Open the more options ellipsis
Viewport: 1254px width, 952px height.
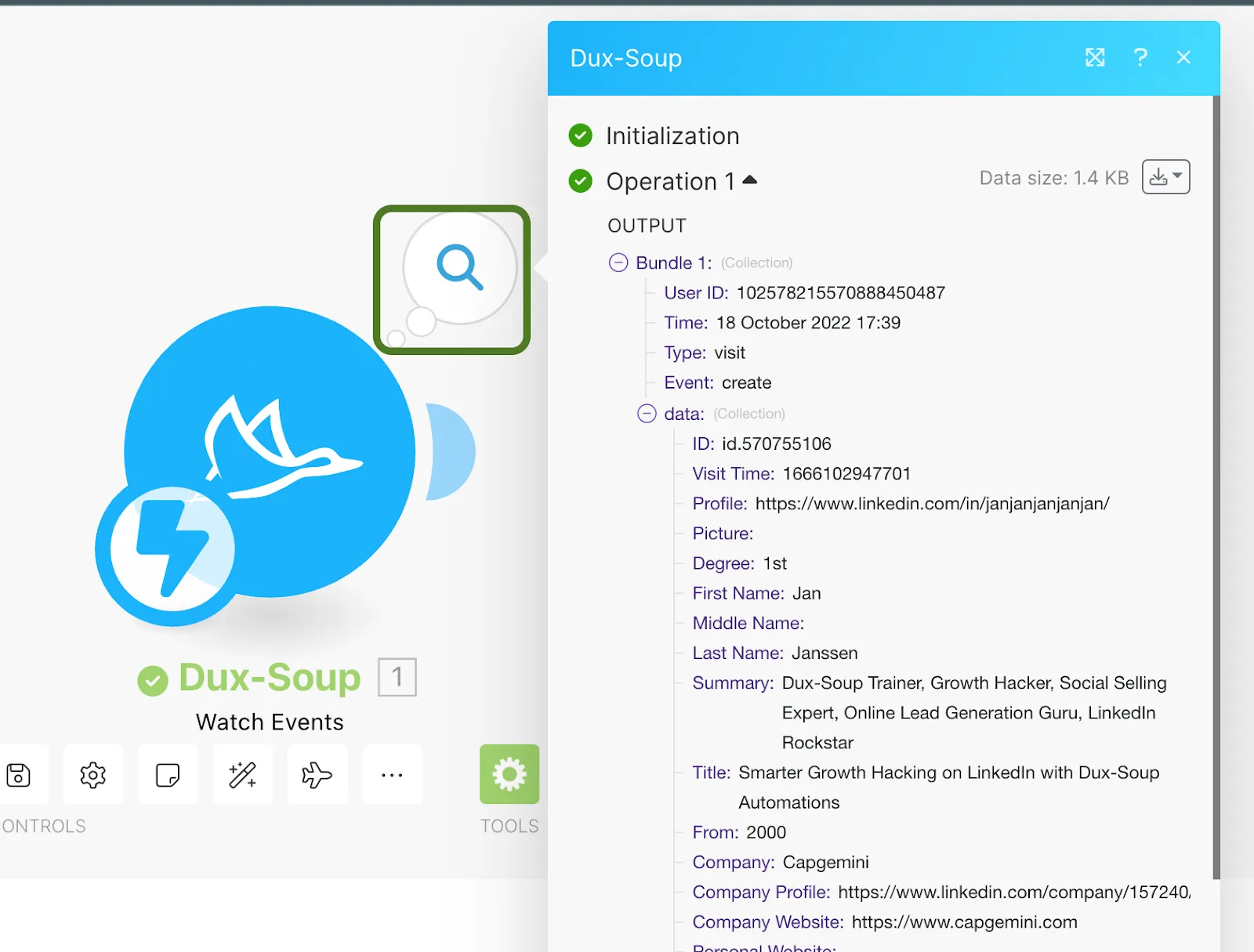(x=392, y=775)
